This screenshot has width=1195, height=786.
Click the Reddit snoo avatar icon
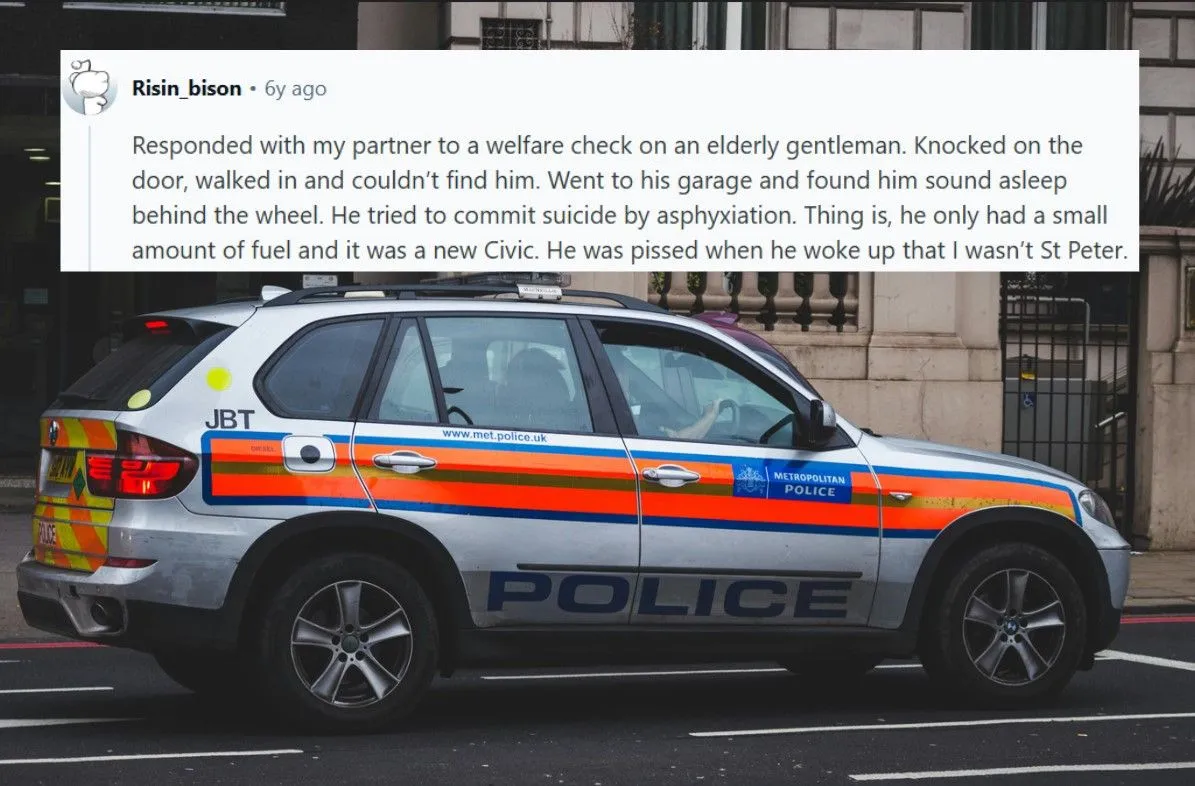click(90, 88)
